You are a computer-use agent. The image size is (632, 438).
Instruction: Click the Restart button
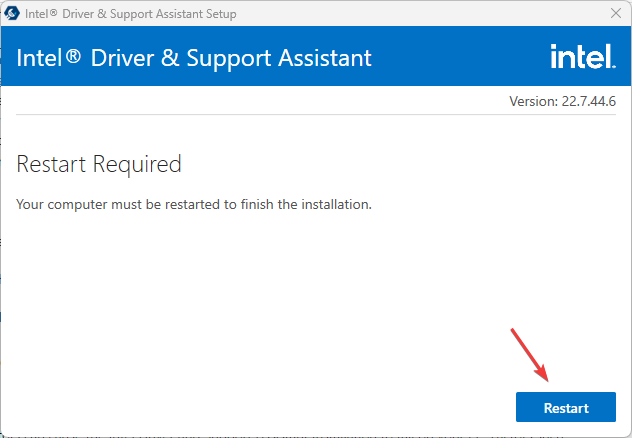pyautogui.click(x=566, y=408)
